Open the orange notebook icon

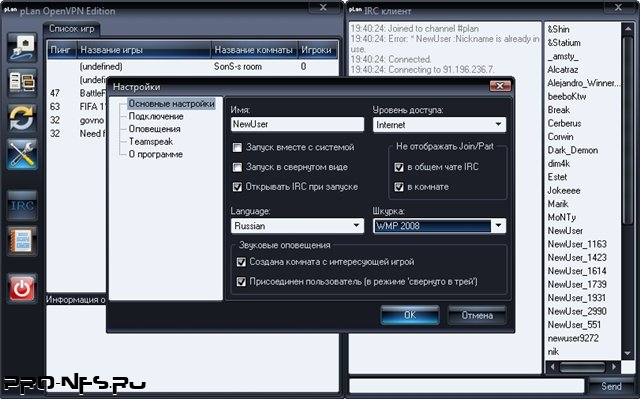coord(22,241)
